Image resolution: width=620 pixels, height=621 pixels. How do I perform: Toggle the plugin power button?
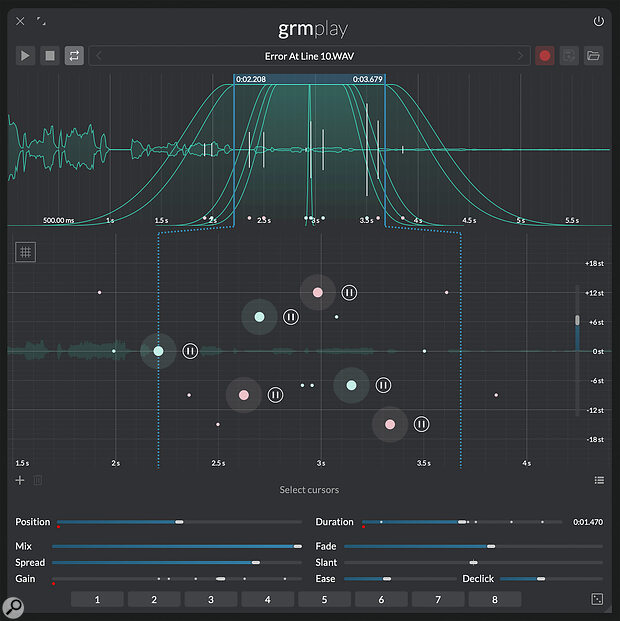(x=598, y=21)
